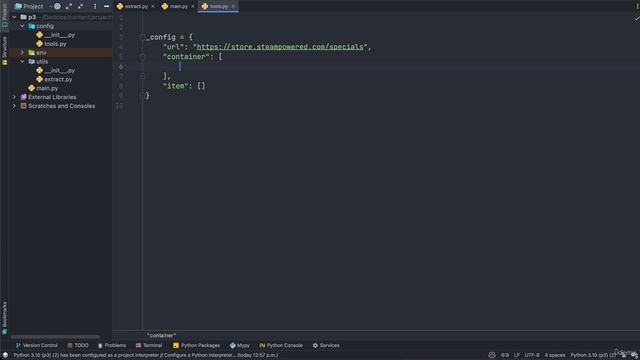Open the Mypy tool window
The image size is (640, 360).
tap(239, 345)
